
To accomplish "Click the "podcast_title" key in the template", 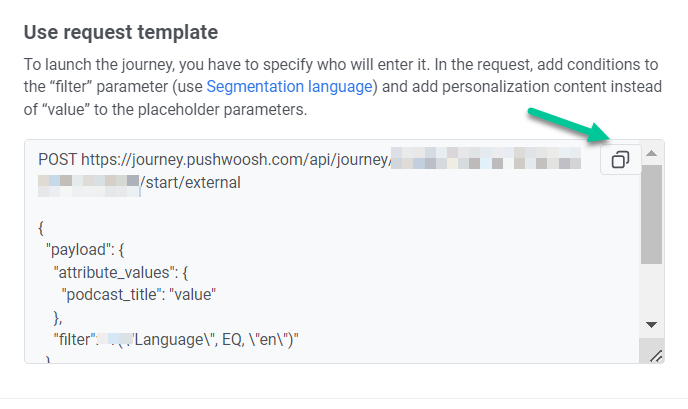I will click(112, 294).
